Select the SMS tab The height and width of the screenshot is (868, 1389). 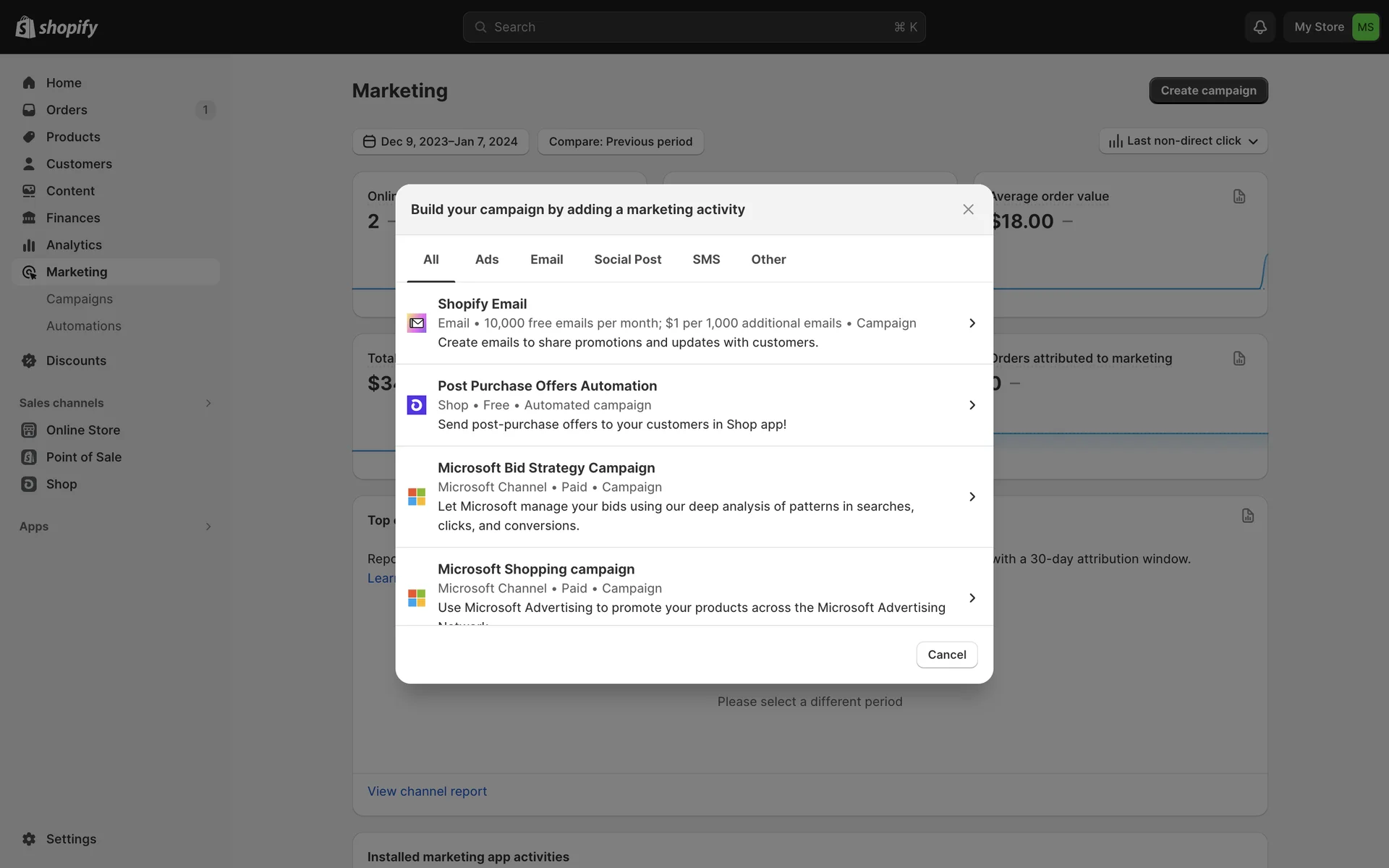click(x=706, y=259)
